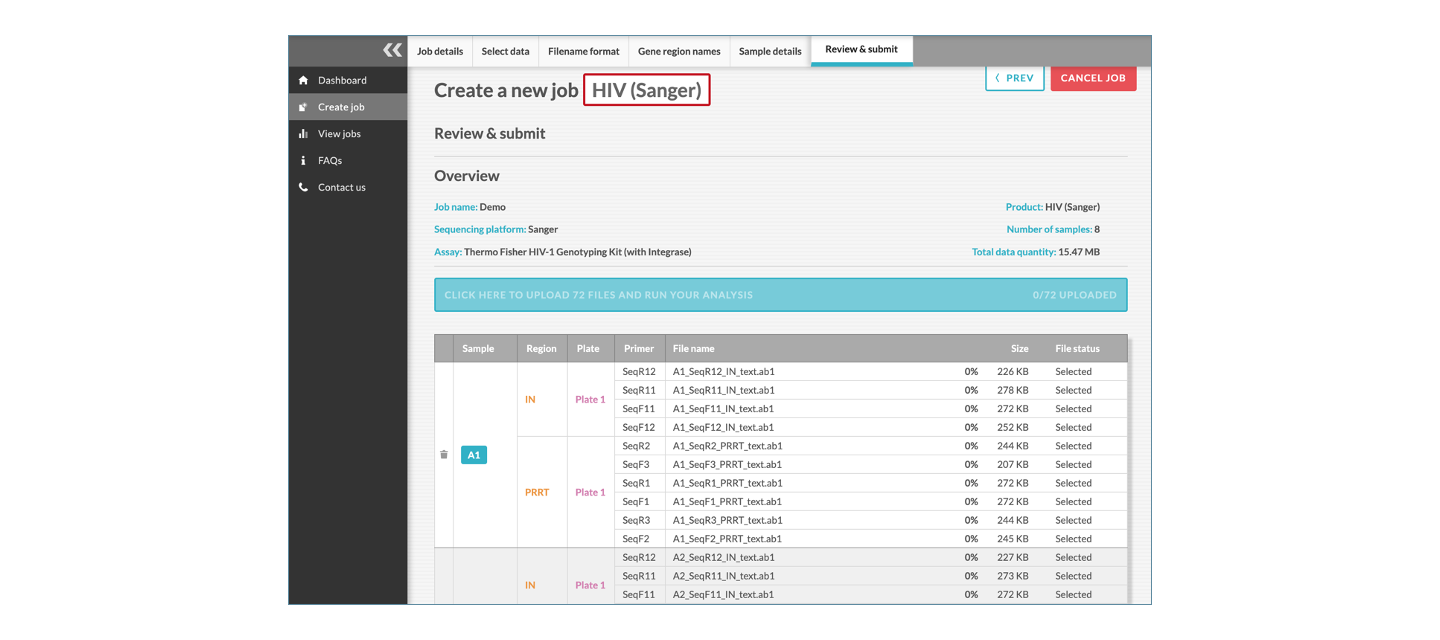Click the File name column header
The image size is (1440, 640).
(694, 349)
